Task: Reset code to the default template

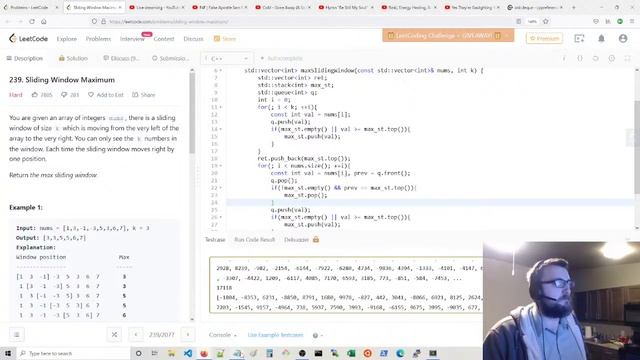Action: coord(596,58)
